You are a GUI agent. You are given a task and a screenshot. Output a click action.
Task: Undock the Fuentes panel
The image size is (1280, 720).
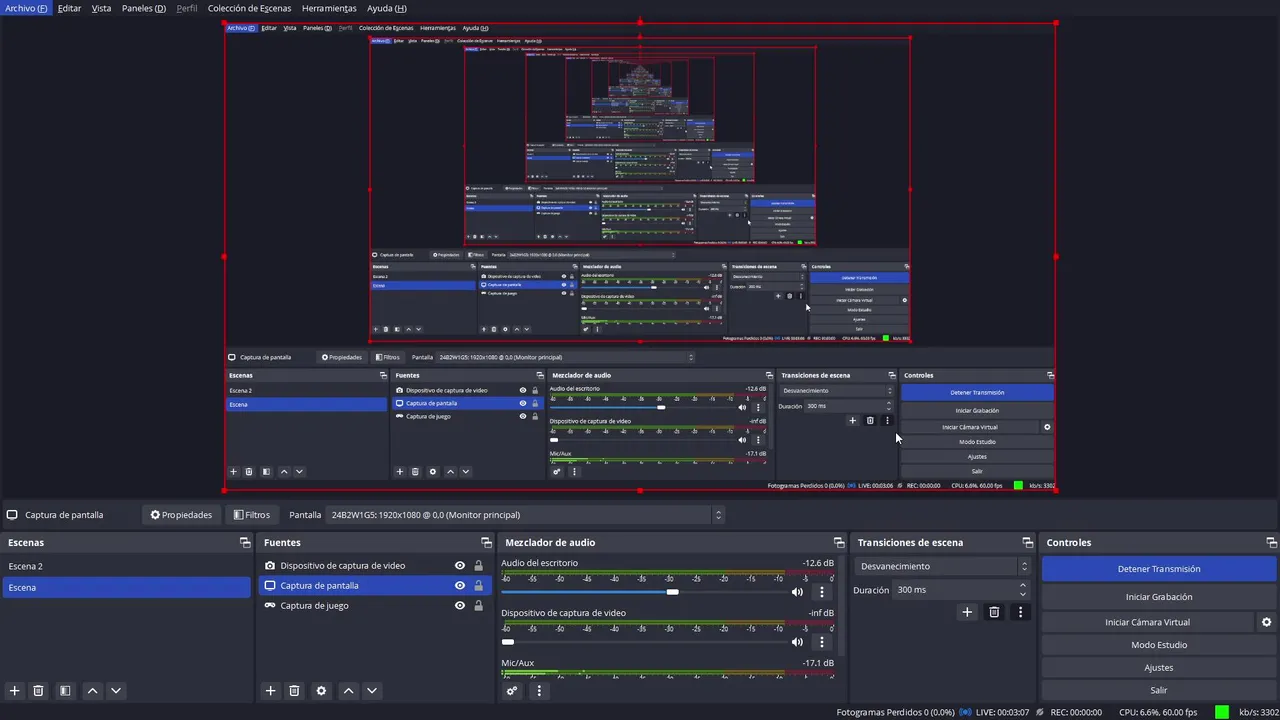pyautogui.click(x=486, y=543)
